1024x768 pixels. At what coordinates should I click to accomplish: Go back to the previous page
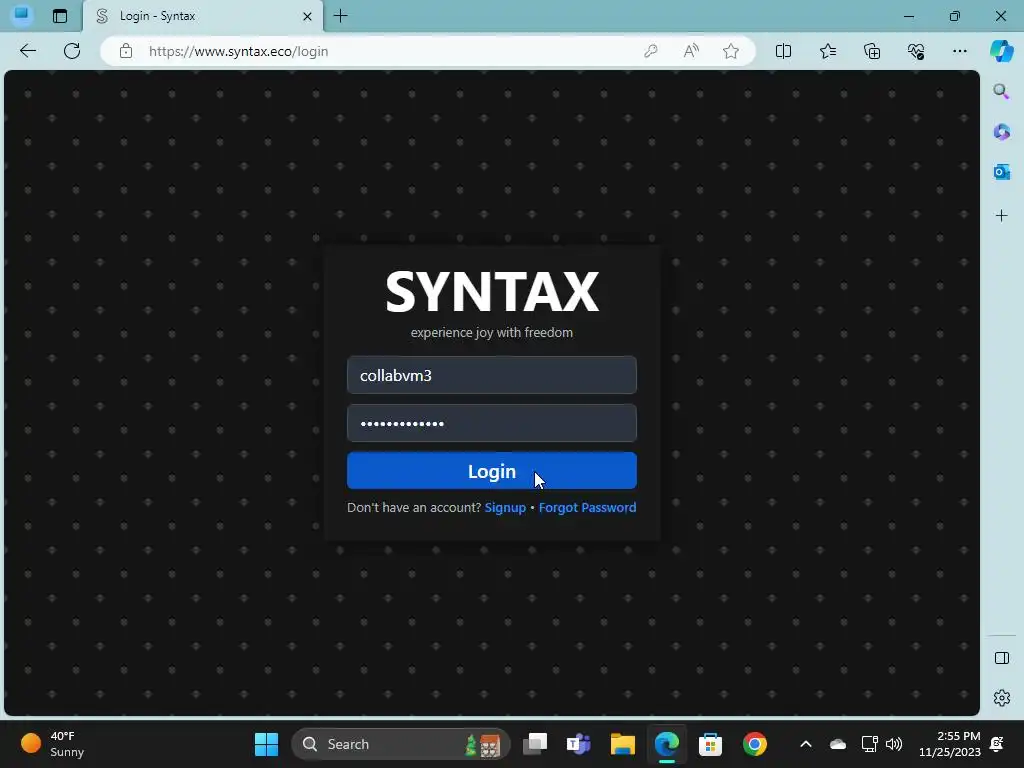point(27,51)
